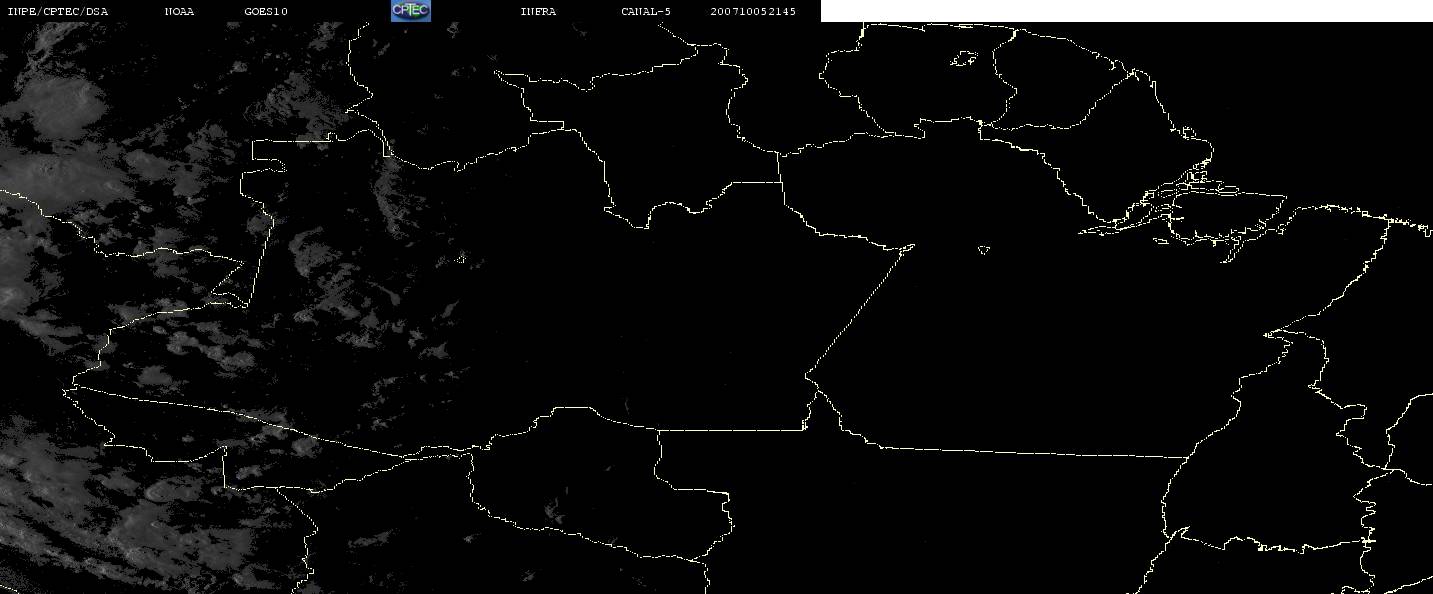Click the GOES10 satellite label
Viewport: 1433px width, 594px height.
point(266,11)
